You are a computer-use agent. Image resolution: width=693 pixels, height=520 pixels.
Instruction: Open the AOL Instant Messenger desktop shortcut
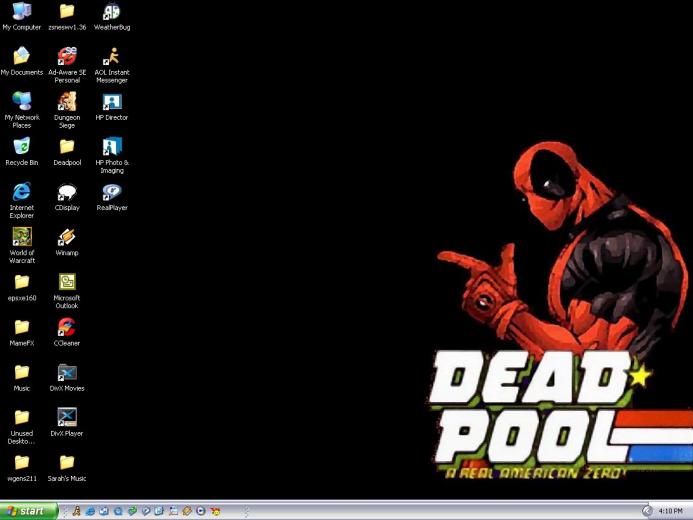(x=112, y=65)
